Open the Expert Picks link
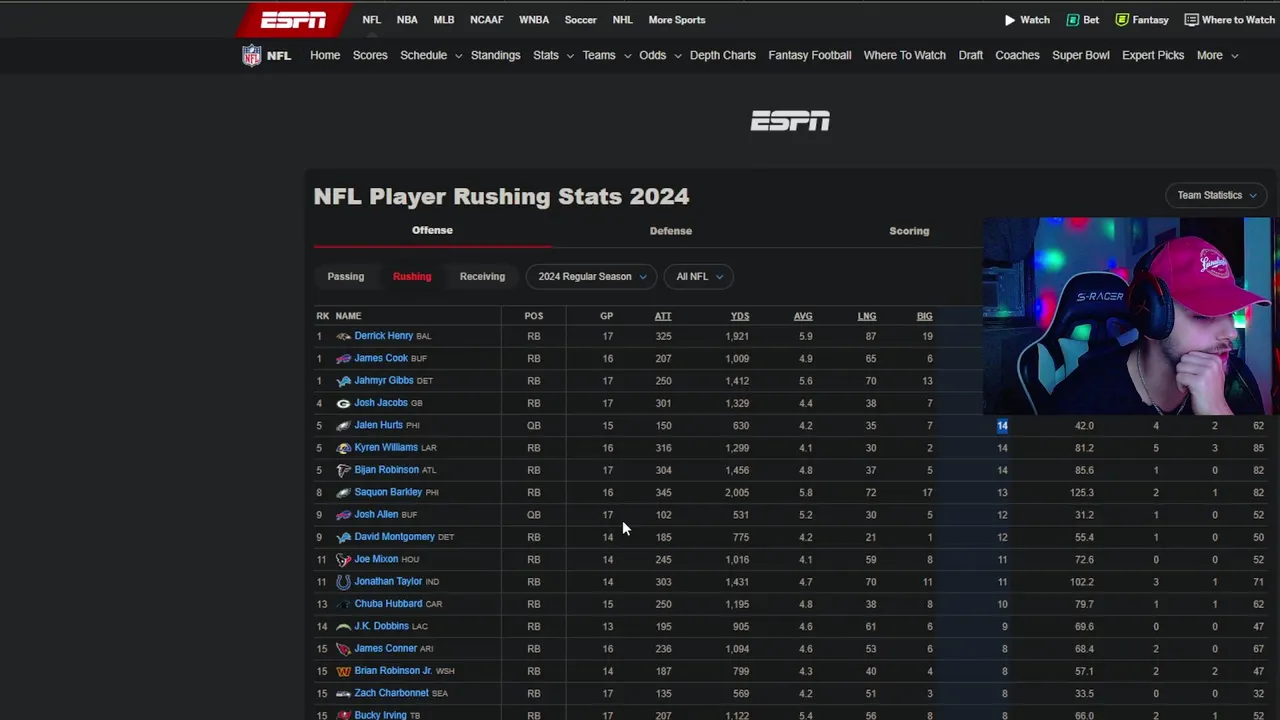Screen dimensions: 1280x720 (x=1153, y=55)
